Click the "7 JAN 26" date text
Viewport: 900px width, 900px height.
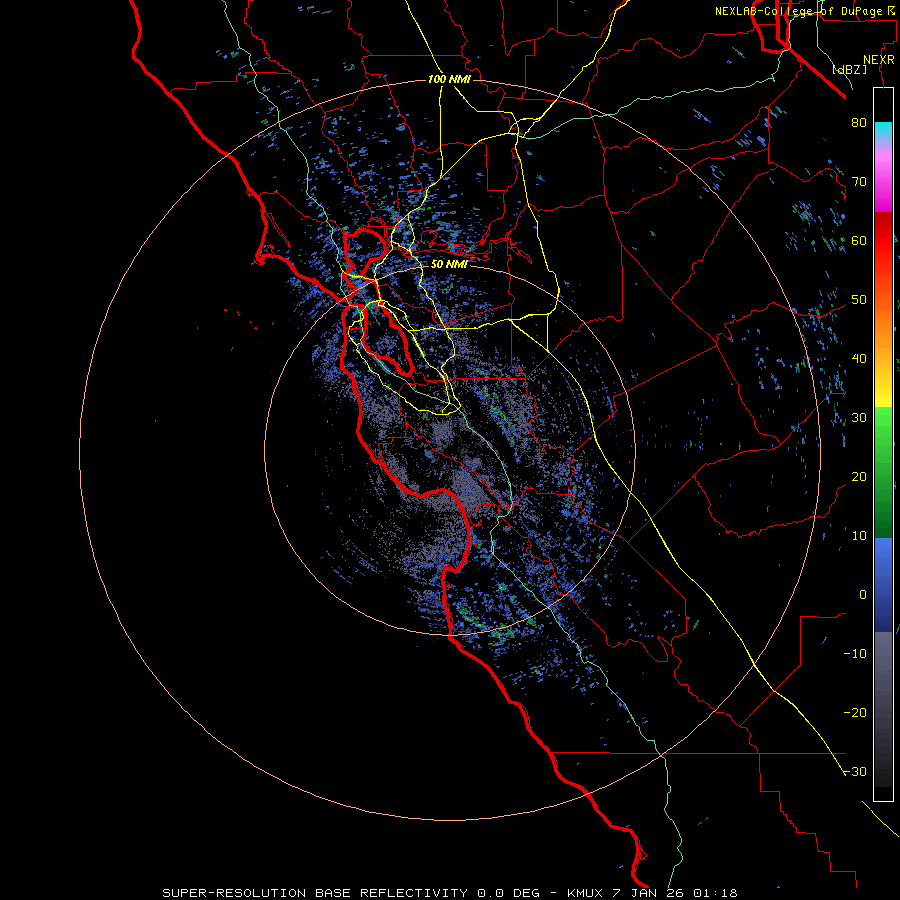point(646,893)
